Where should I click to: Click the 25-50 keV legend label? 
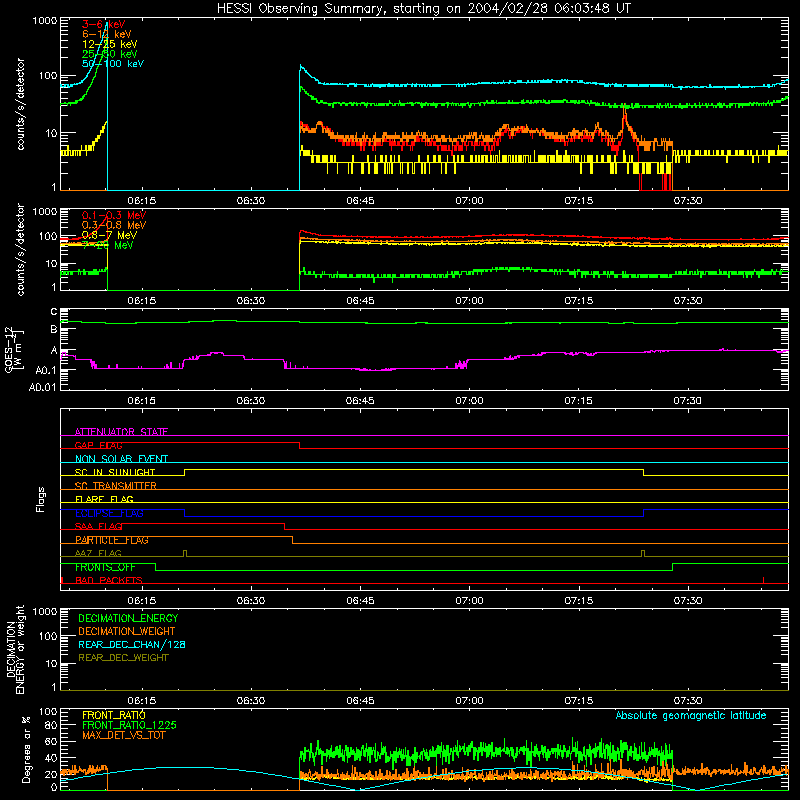[110, 54]
